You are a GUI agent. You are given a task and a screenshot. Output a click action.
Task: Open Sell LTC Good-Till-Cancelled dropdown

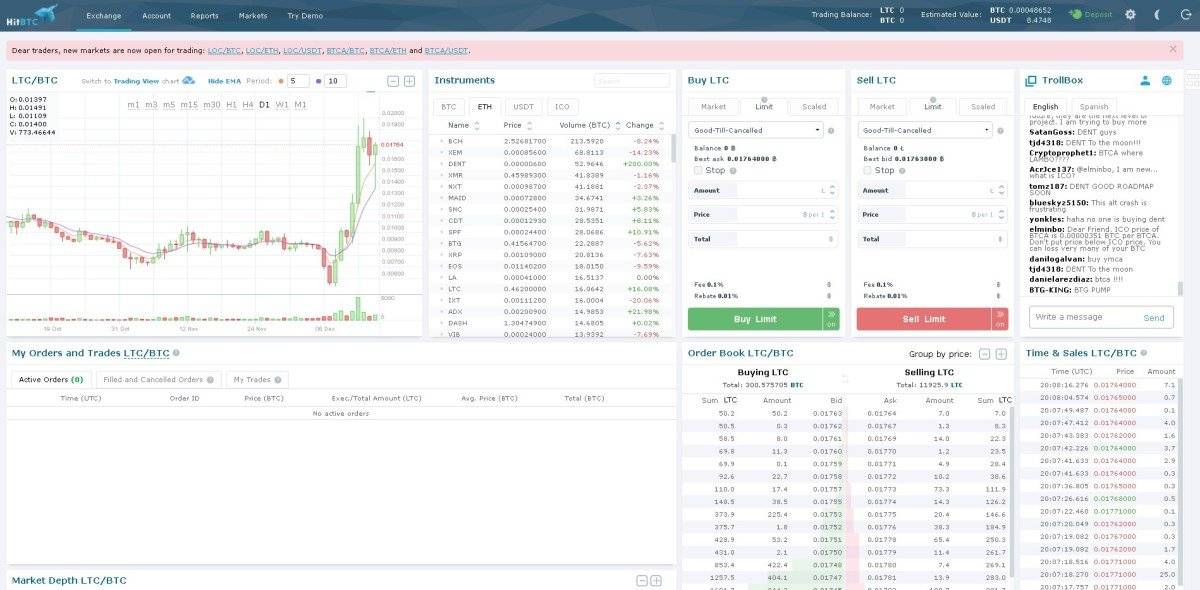[925, 130]
